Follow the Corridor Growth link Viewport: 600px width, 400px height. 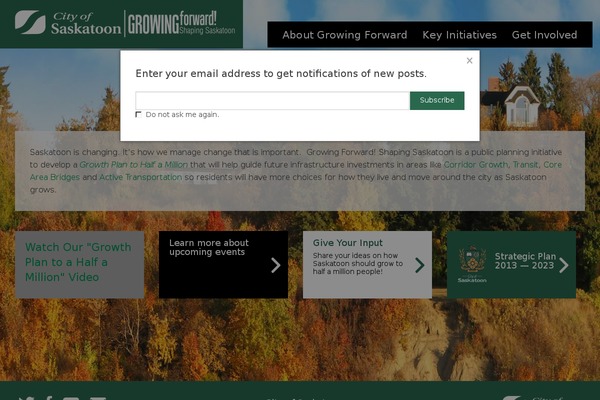(x=476, y=165)
